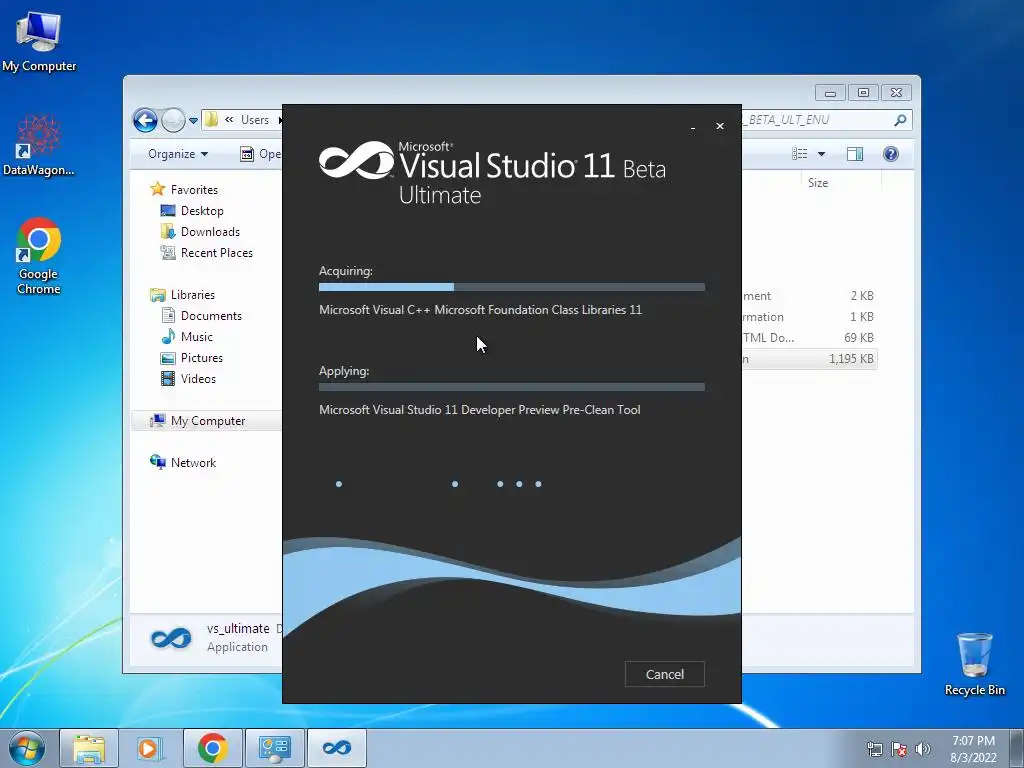This screenshot has height=768, width=1024.
Task: Open File Explorer from the taskbar
Action: click(x=89, y=748)
